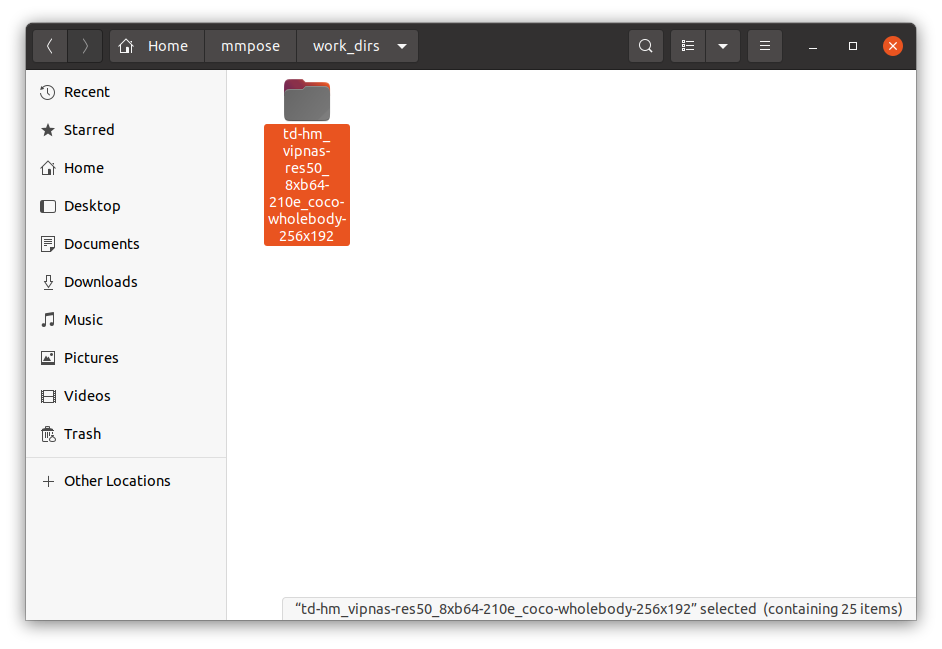This screenshot has height=649, width=942.
Task: Click the Desktop icon in sidebar
Action: 47,206
